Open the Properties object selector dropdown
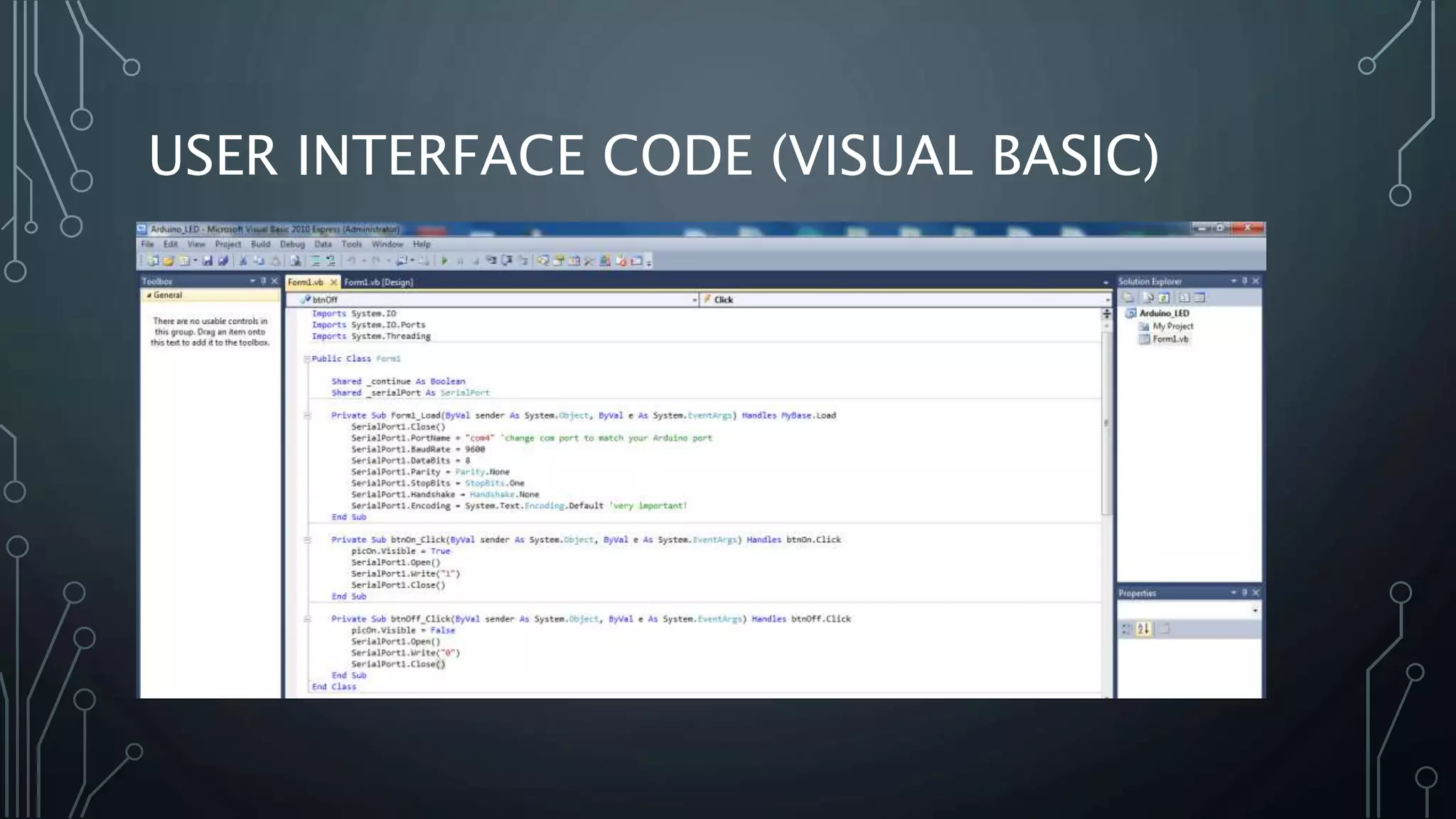 1255,610
